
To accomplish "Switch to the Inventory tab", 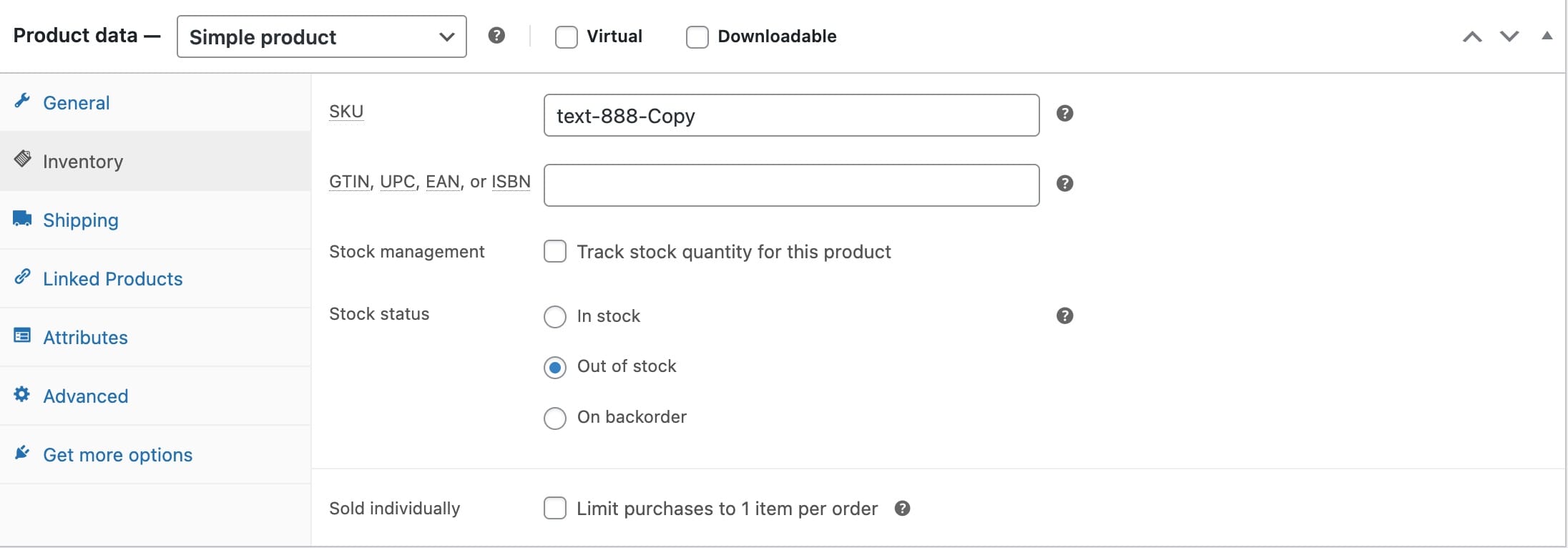I will 83,161.
